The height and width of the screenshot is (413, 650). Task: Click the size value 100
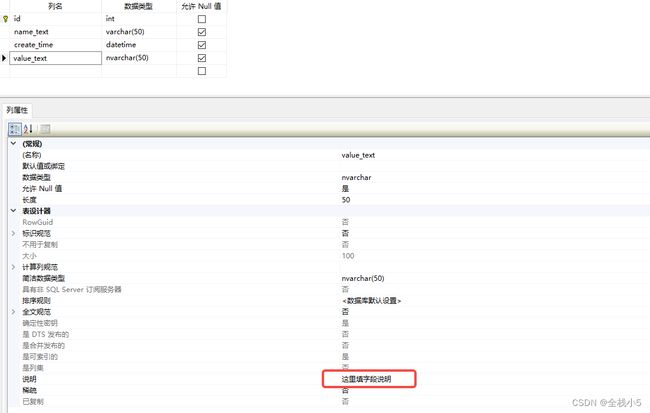click(348, 256)
